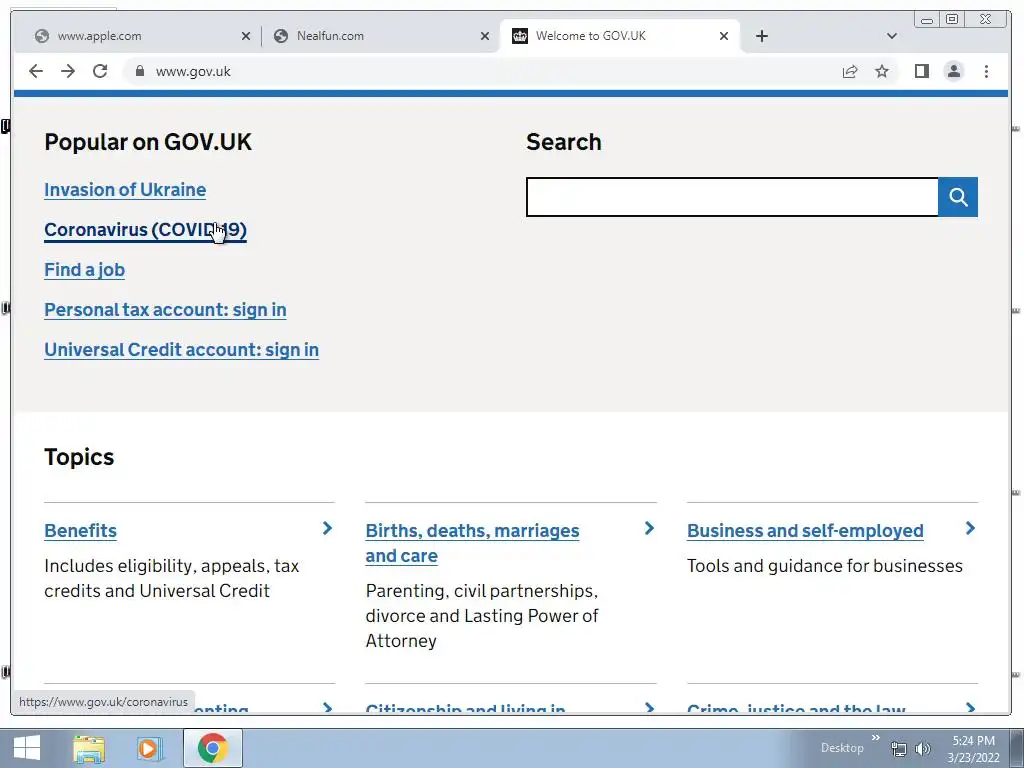Click the GOV.UK search text field
This screenshot has height=768, width=1024.
tap(732, 197)
